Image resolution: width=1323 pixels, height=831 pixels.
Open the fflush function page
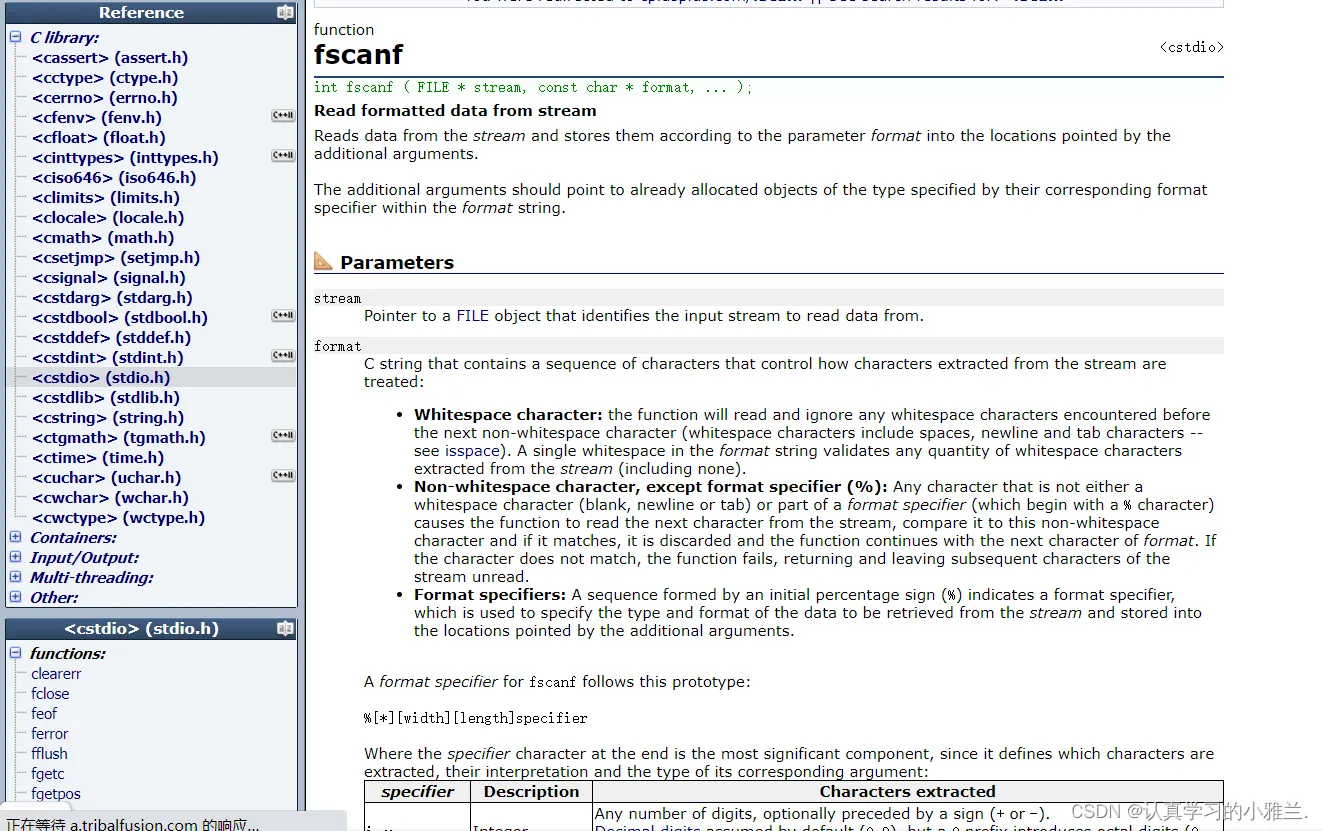49,754
